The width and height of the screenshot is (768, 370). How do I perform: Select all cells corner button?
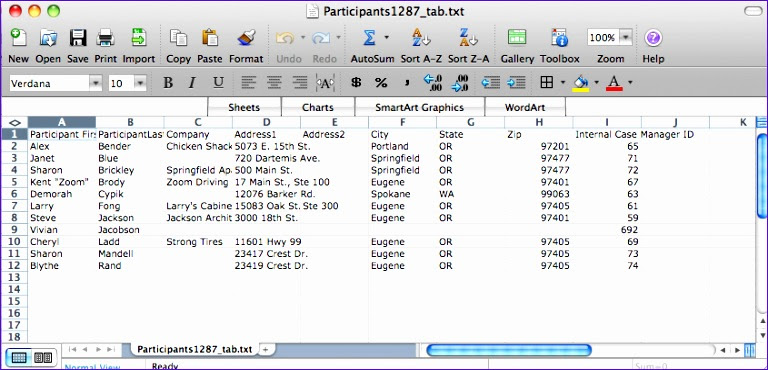[14, 122]
